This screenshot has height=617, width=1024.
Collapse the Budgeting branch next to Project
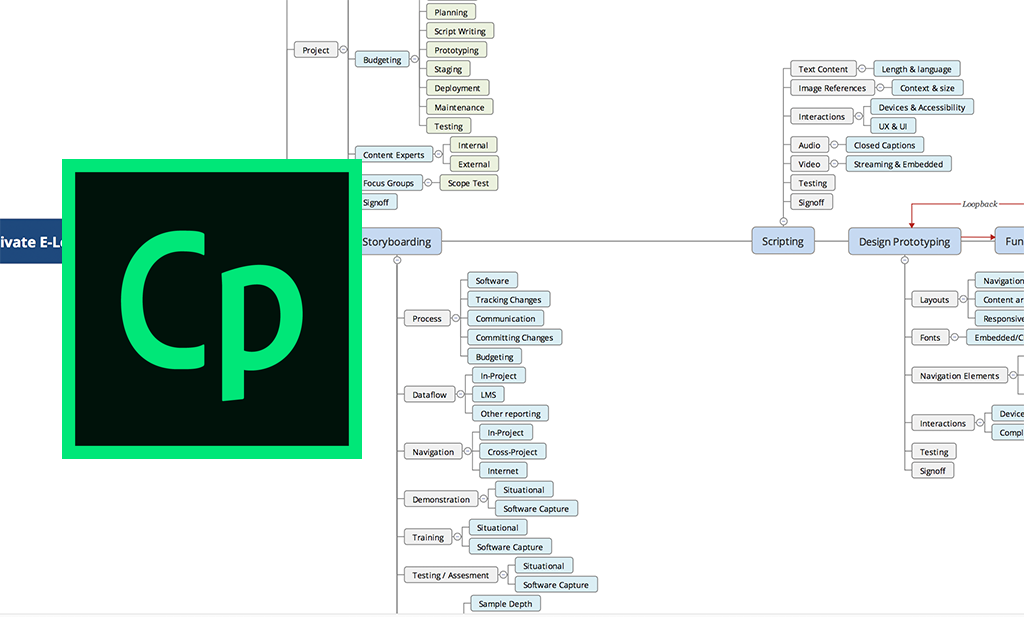[415, 59]
